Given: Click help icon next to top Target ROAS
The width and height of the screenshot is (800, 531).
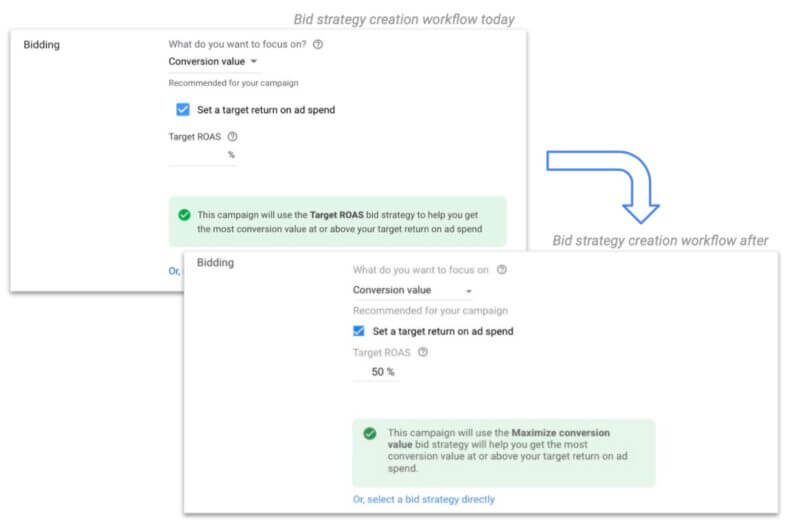Looking at the screenshot, I should tap(233, 136).
